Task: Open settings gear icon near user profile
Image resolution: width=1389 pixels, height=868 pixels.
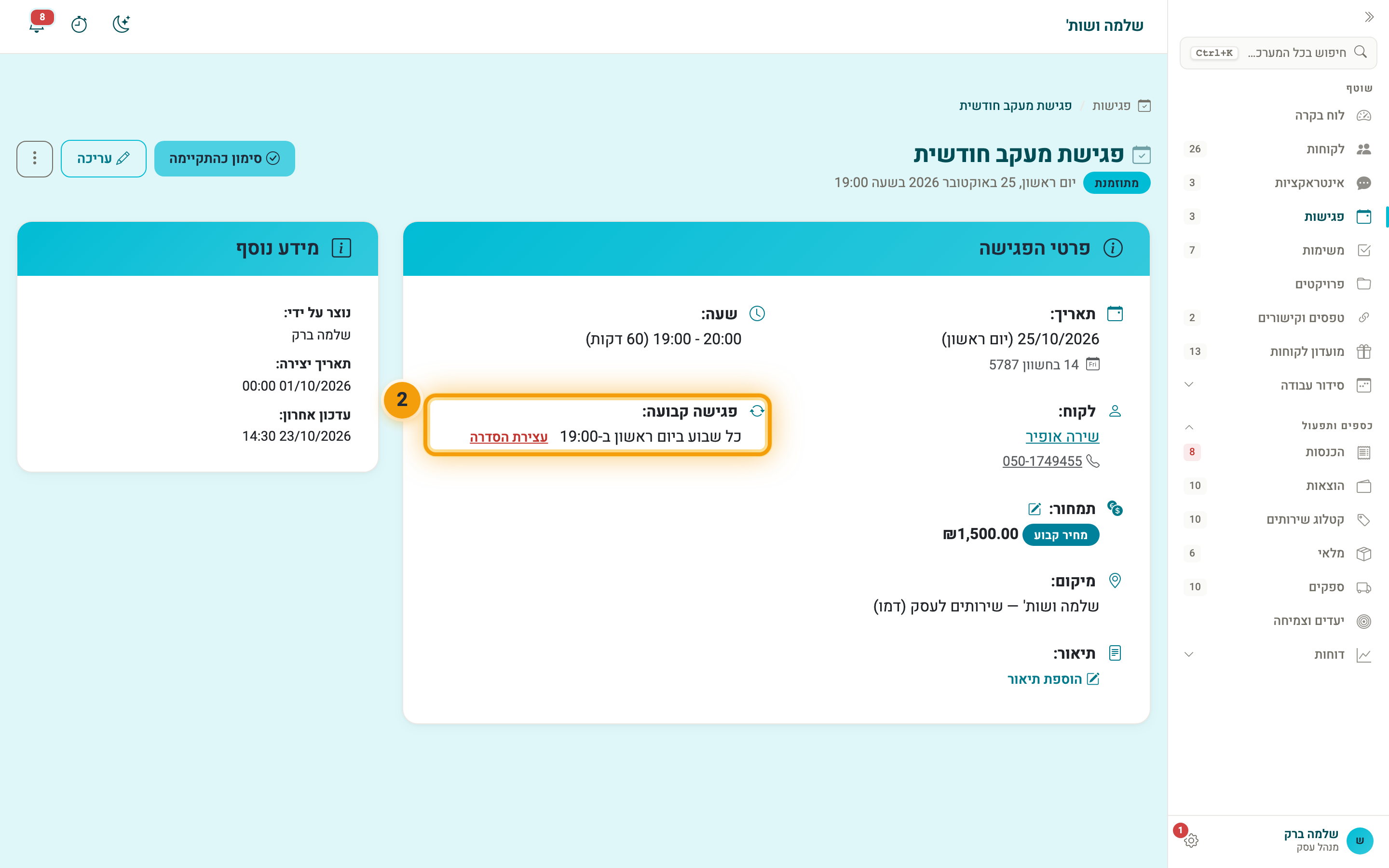Action: pos(1191,841)
